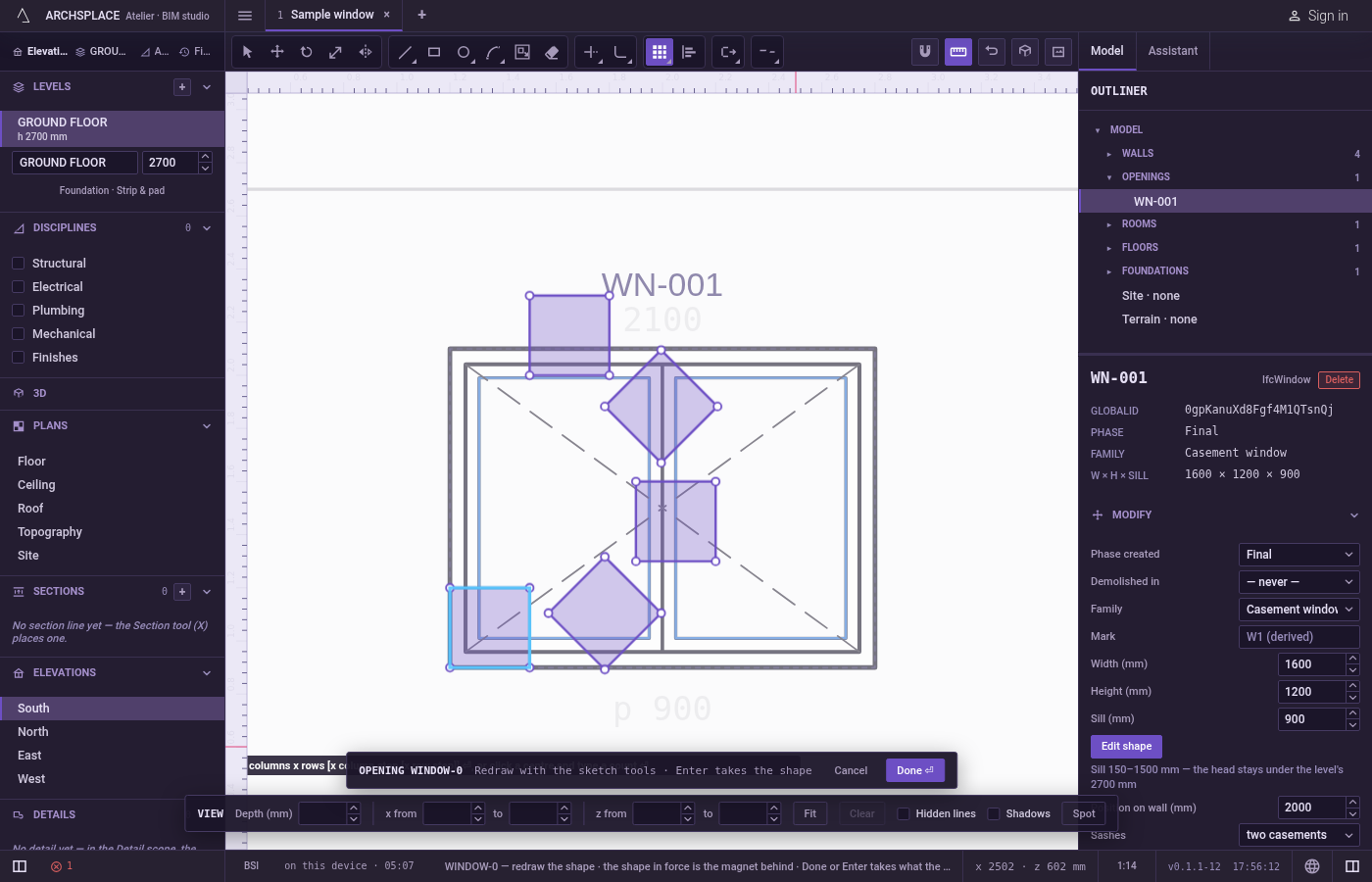Select the Line drawing tool

pyautogui.click(x=405, y=52)
